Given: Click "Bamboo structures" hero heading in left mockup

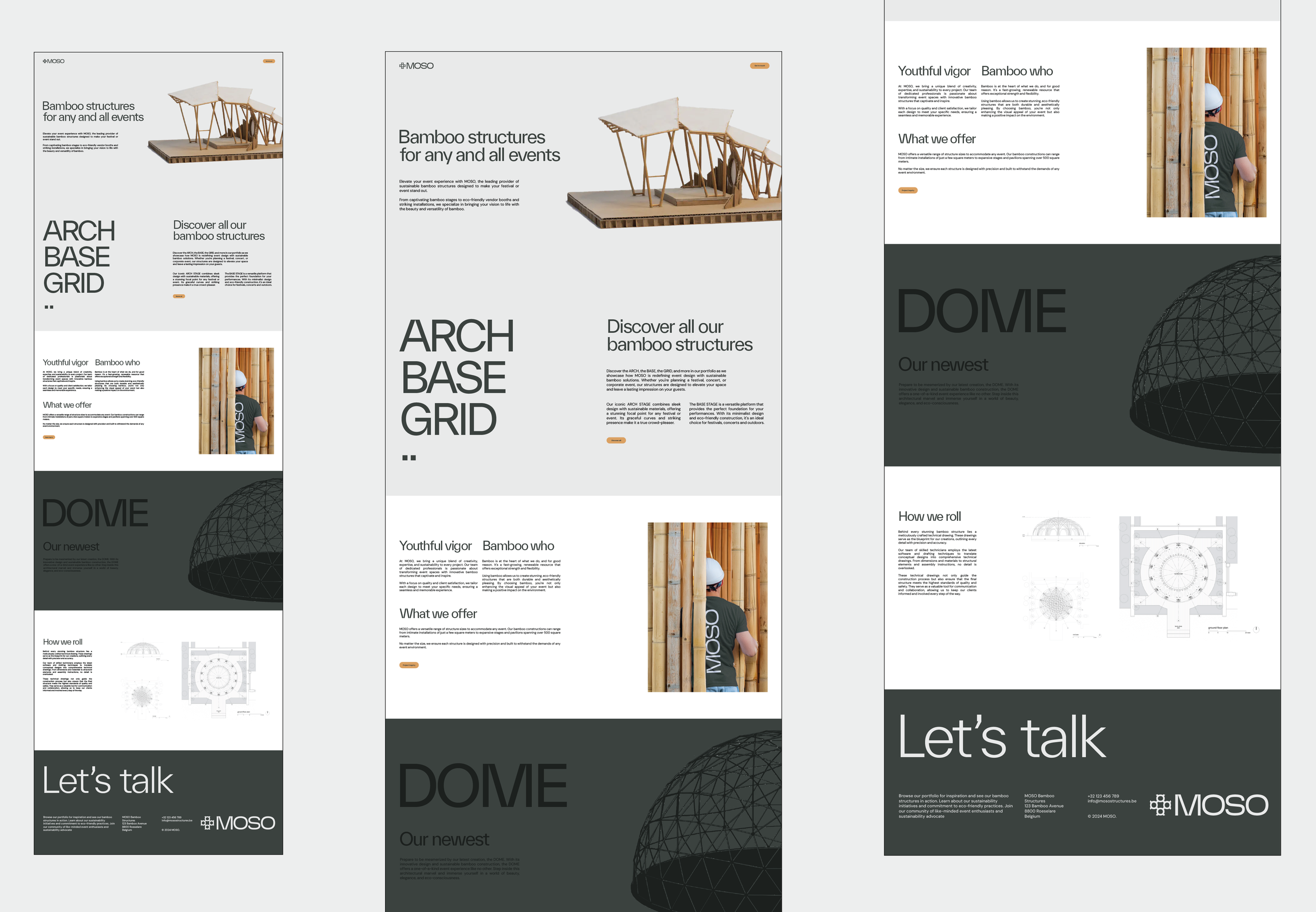Looking at the screenshot, I should pos(88,106).
